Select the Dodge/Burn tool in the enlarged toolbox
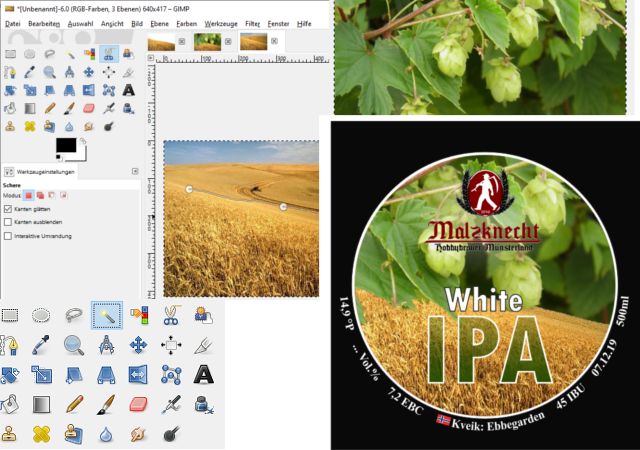Viewport: 640px width, 450px height. [x=171, y=434]
